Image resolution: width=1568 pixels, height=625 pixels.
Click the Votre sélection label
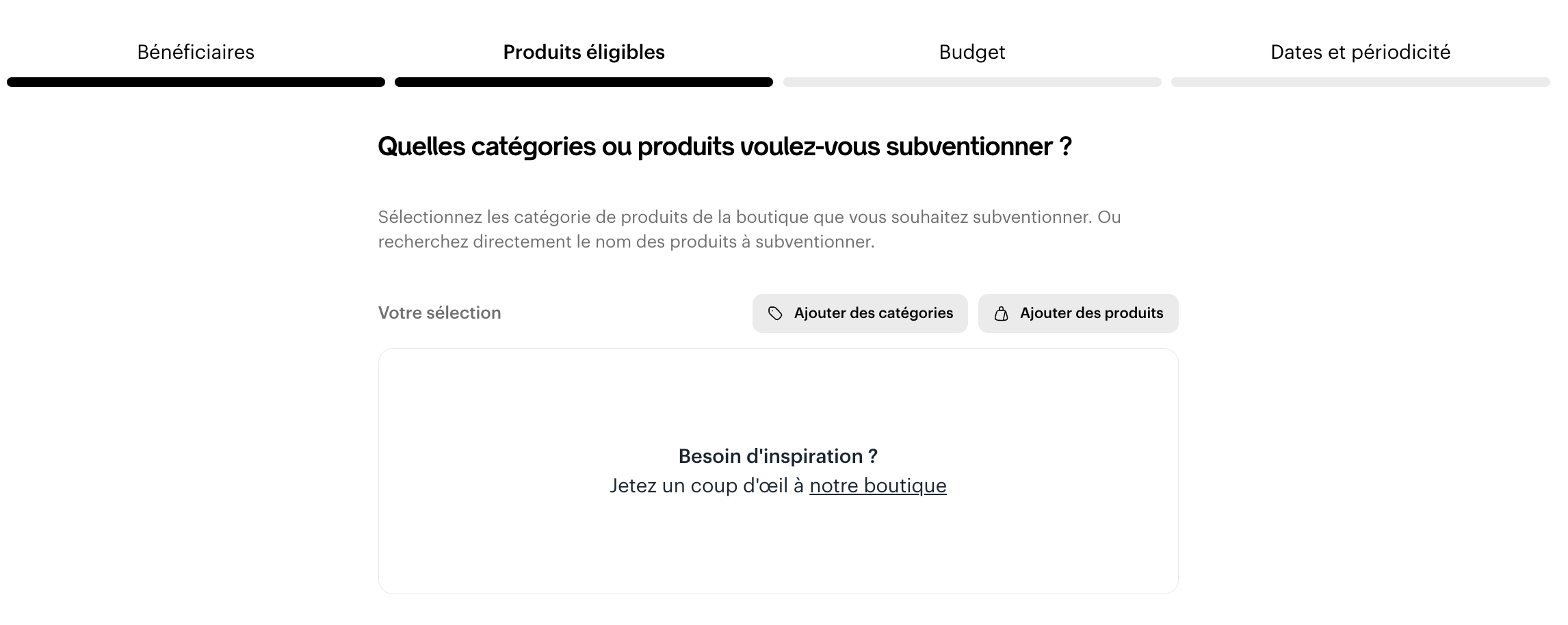pyautogui.click(x=439, y=312)
